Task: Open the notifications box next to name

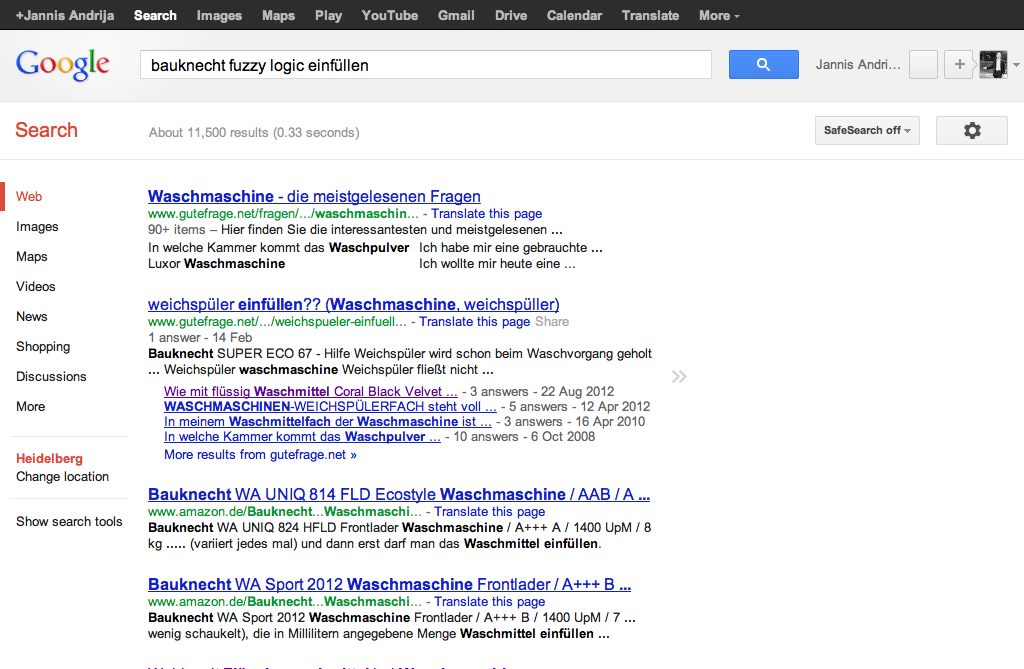Action: point(923,65)
